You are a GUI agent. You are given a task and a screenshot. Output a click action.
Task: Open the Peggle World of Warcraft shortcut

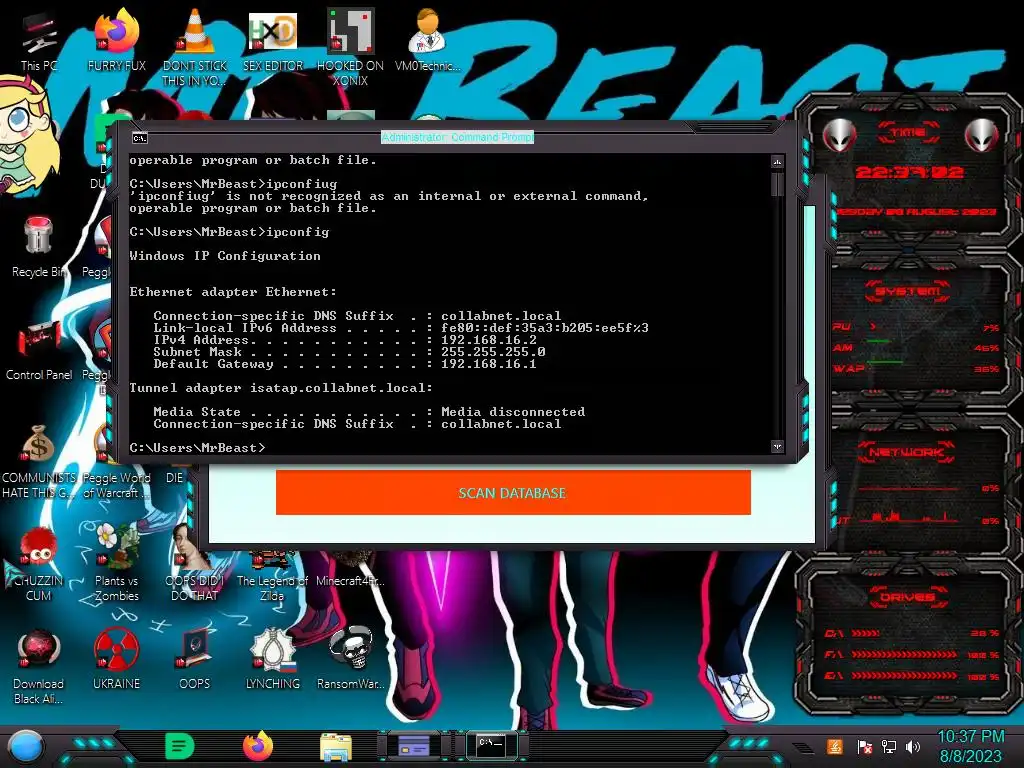pos(116,485)
